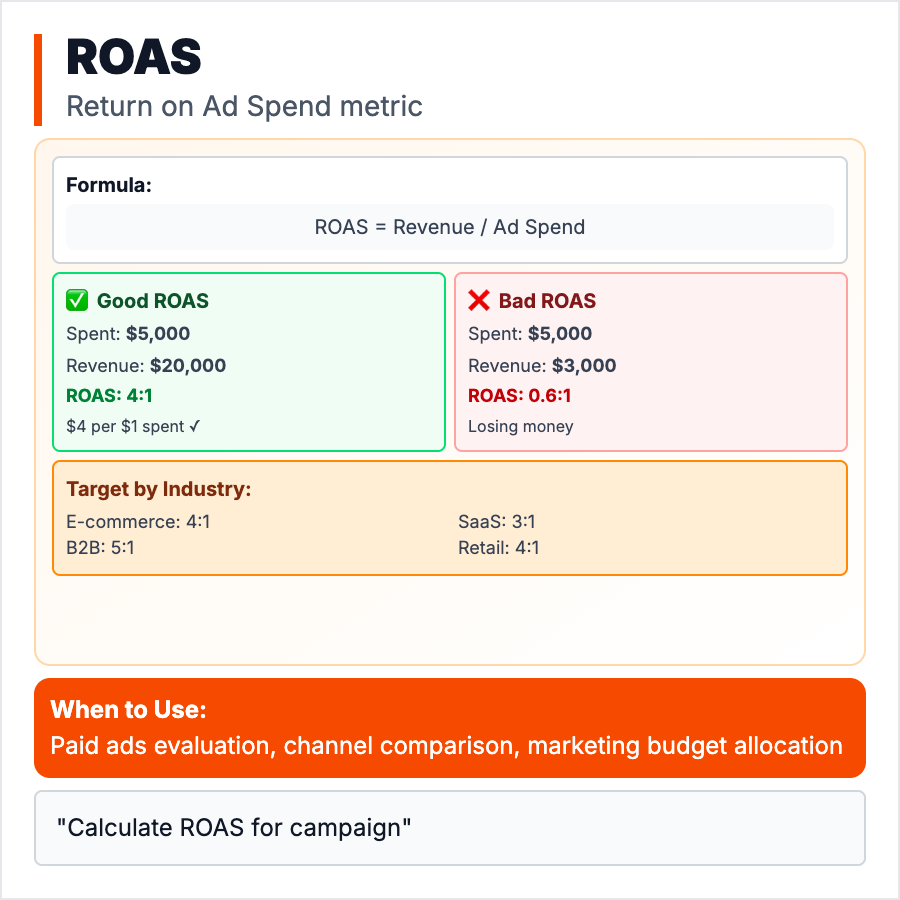Screen dimensions: 900x900
Task: Choose the Retail: 4:1 target
Action: [x=498, y=548]
